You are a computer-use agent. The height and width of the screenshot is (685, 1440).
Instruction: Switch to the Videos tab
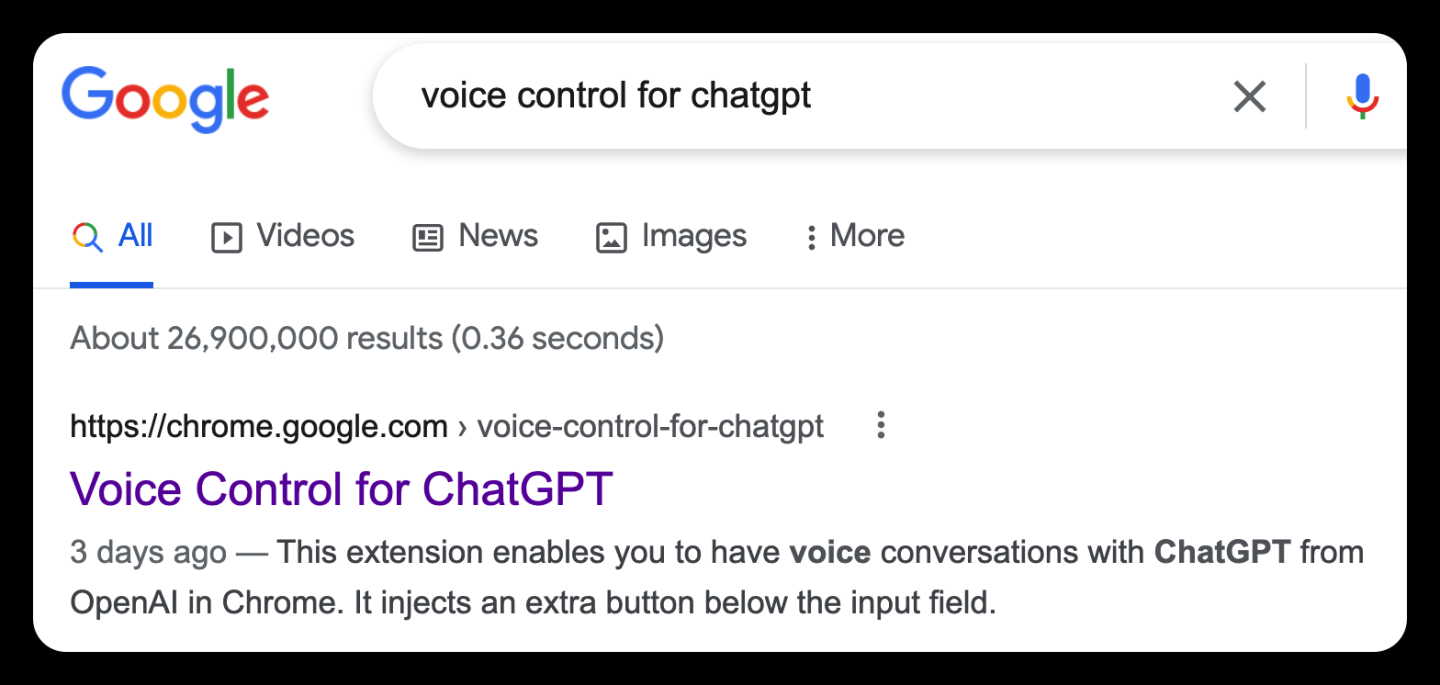[x=283, y=236]
